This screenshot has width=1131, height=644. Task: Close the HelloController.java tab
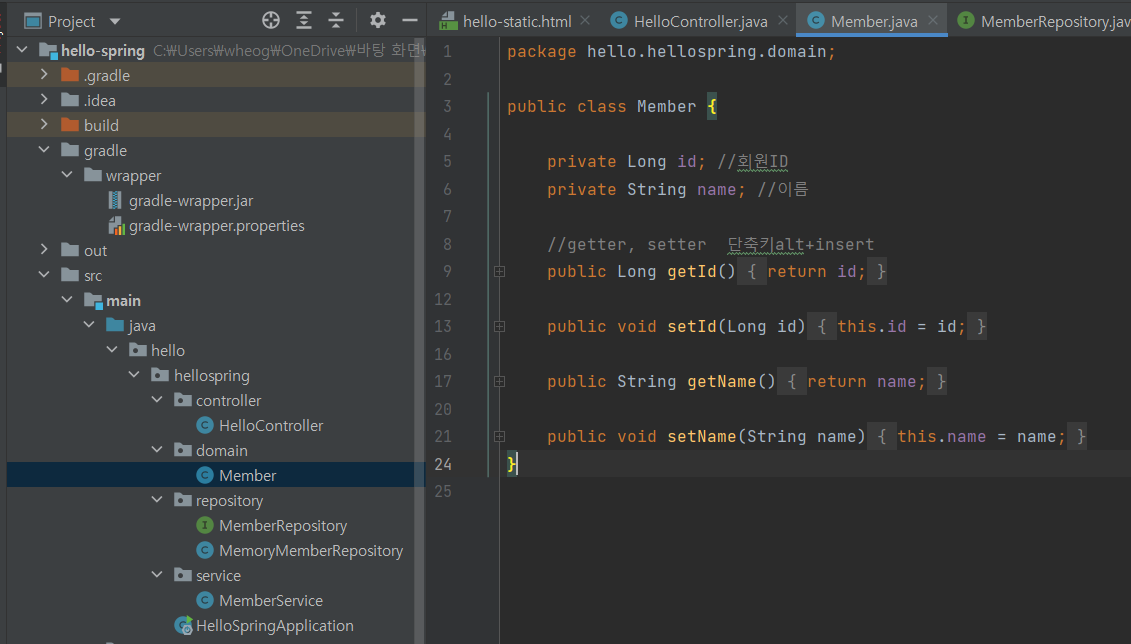(783, 20)
